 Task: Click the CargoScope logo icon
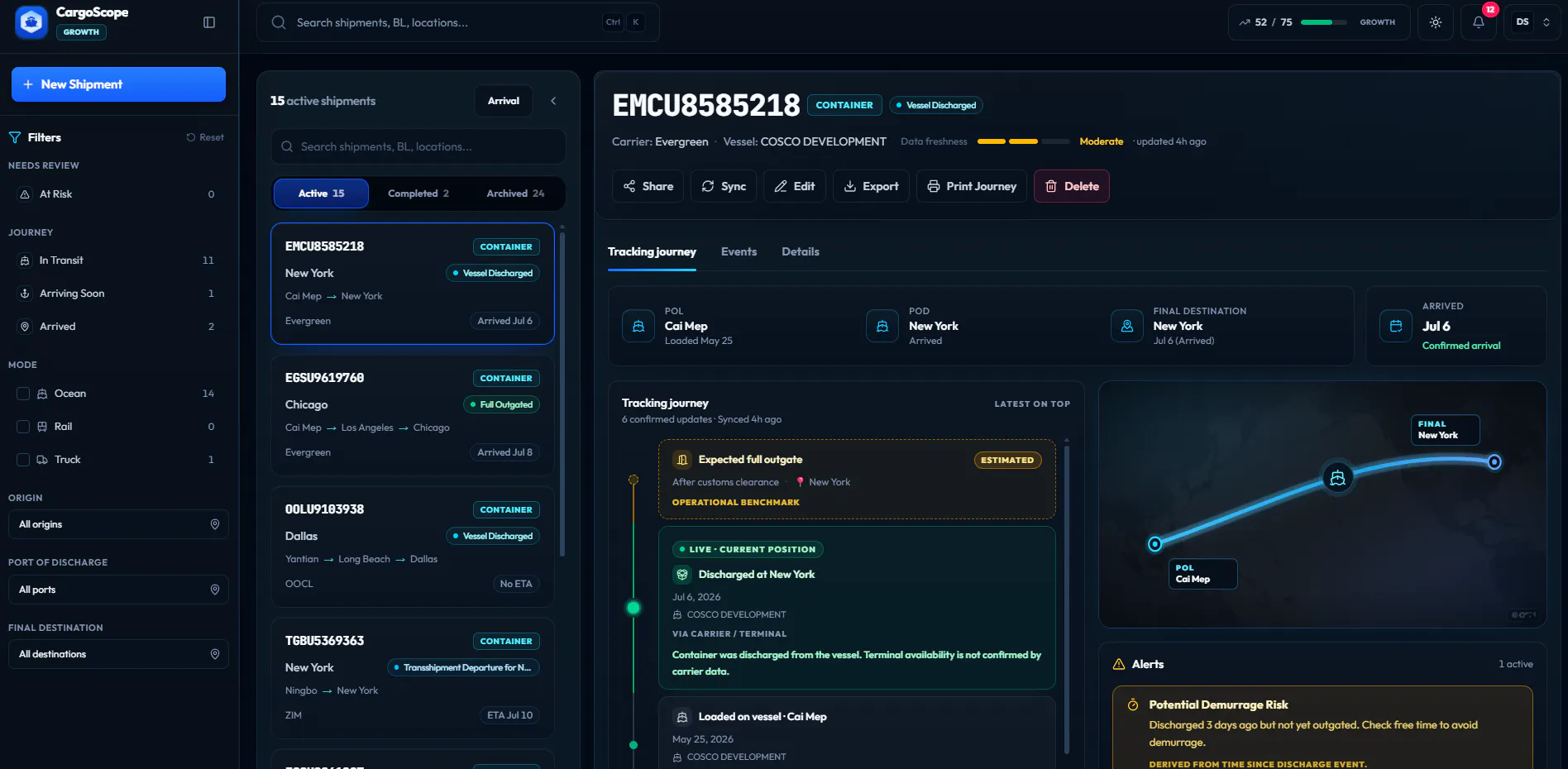point(31,22)
